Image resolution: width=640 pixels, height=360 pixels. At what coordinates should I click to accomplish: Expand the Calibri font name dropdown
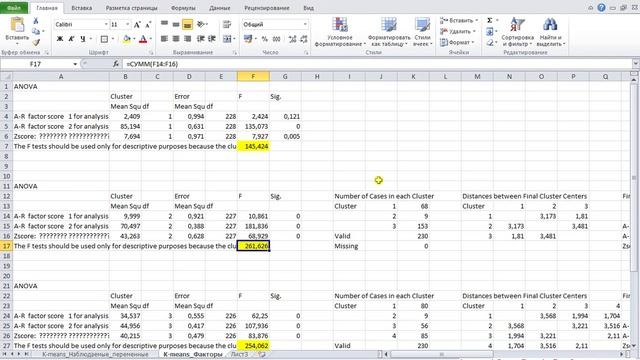[x=106, y=24]
